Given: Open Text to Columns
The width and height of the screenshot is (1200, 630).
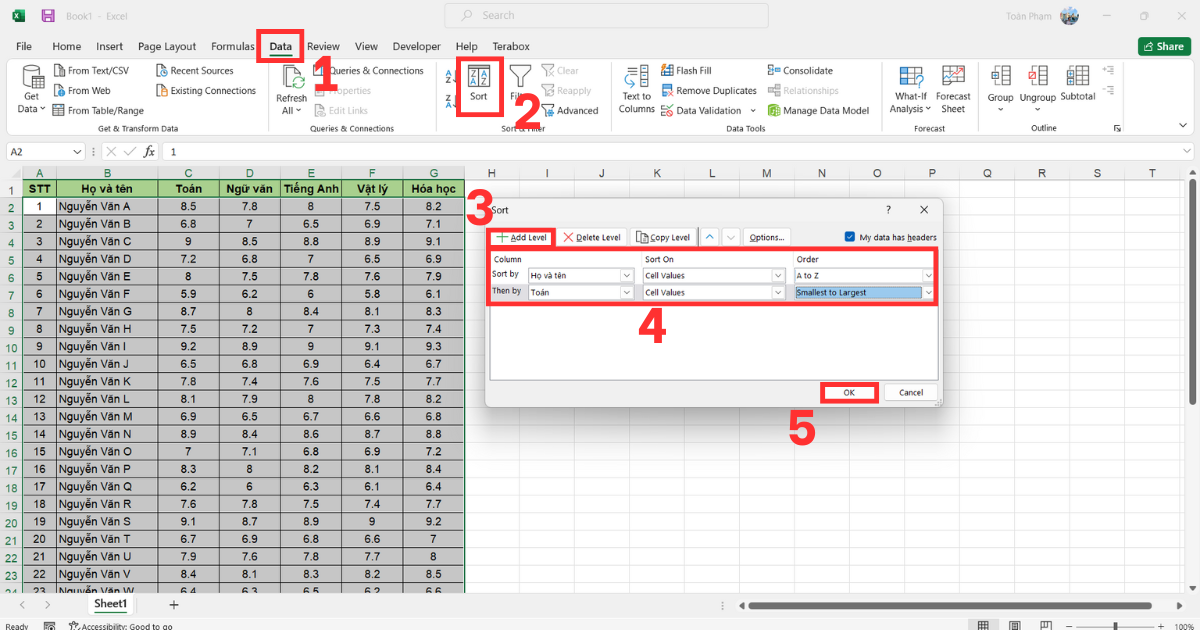Looking at the screenshot, I should pyautogui.click(x=636, y=90).
